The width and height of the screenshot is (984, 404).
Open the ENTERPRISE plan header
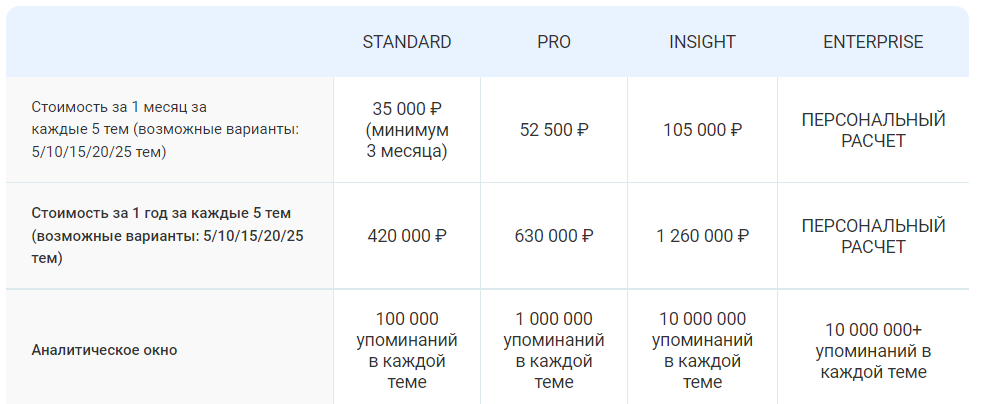[x=873, y=42]
